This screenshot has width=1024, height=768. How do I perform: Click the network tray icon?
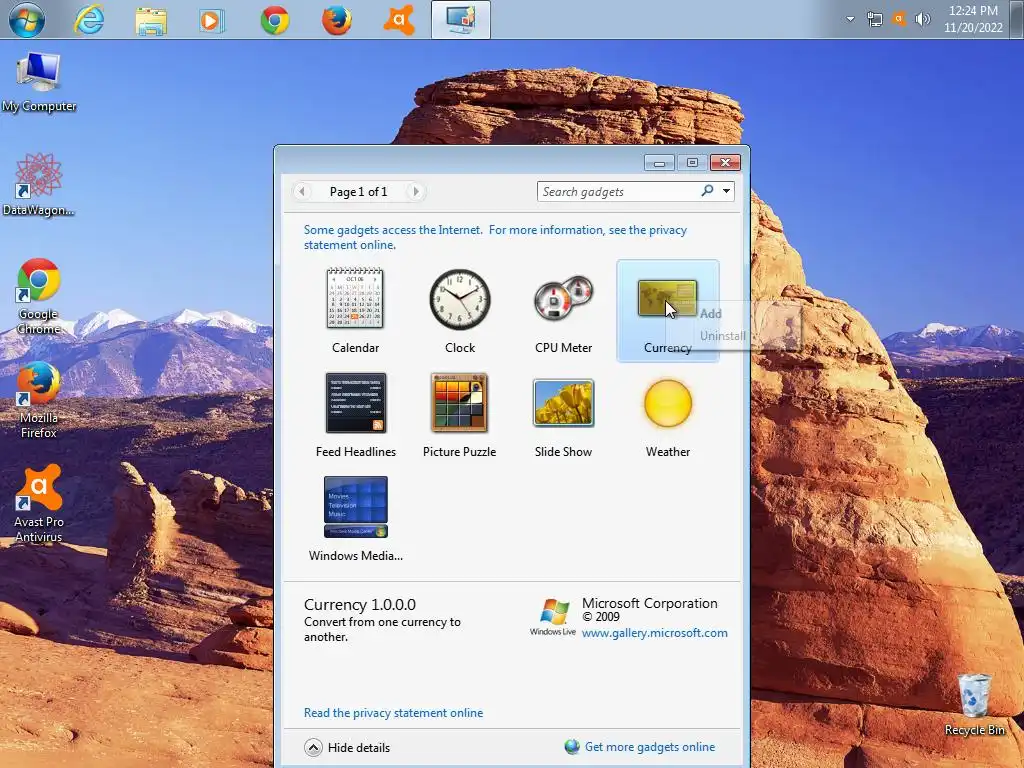tap(874, 19)
